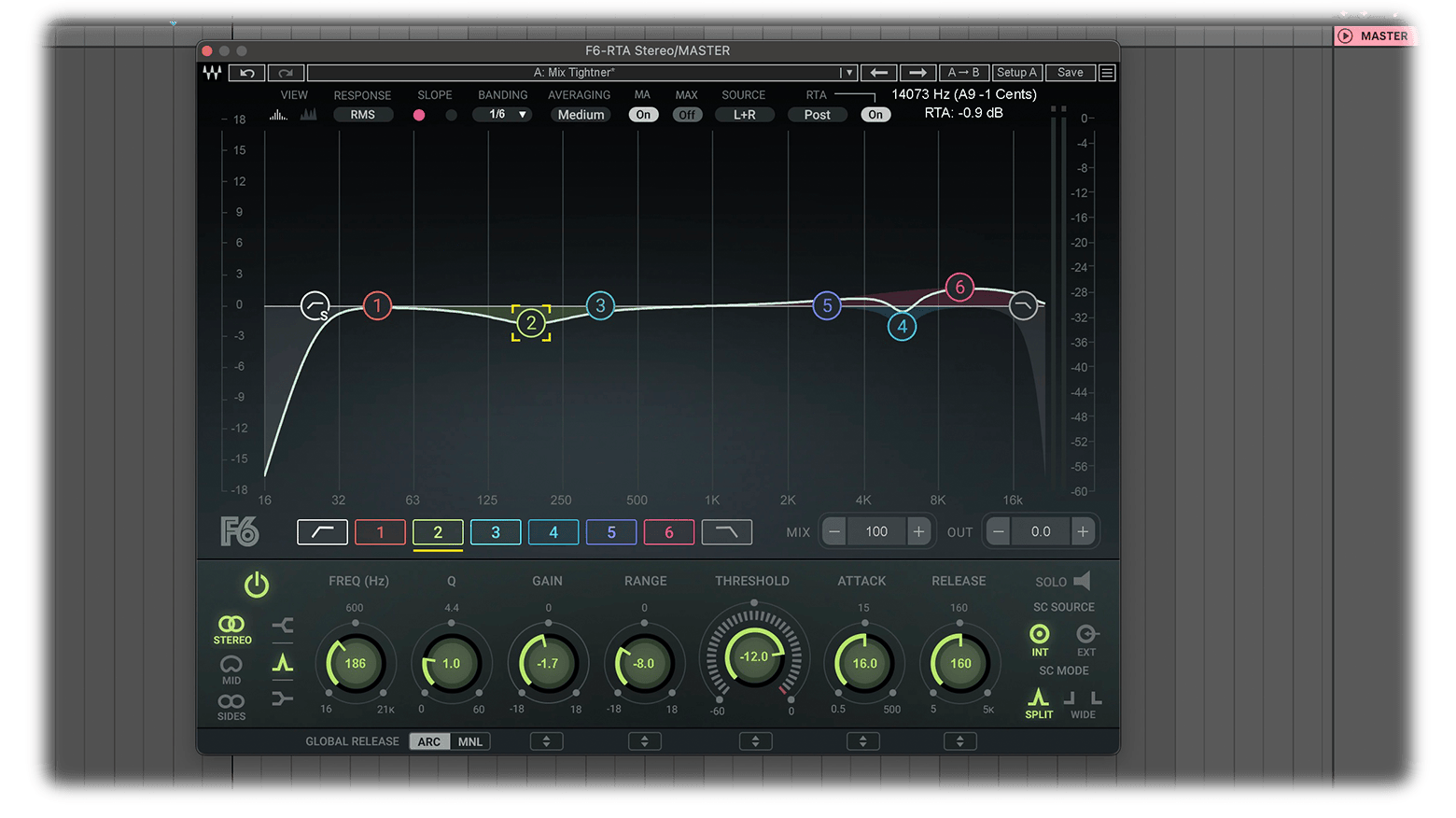
Task: Load next preset with right arrow
Action: (917, 73)
